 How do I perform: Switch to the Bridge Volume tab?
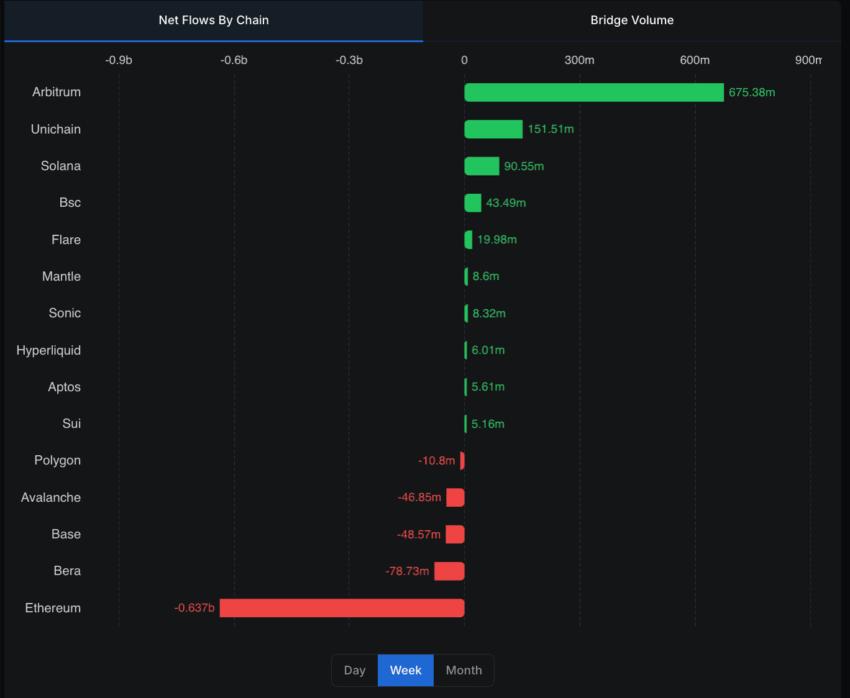click(632, 19)
